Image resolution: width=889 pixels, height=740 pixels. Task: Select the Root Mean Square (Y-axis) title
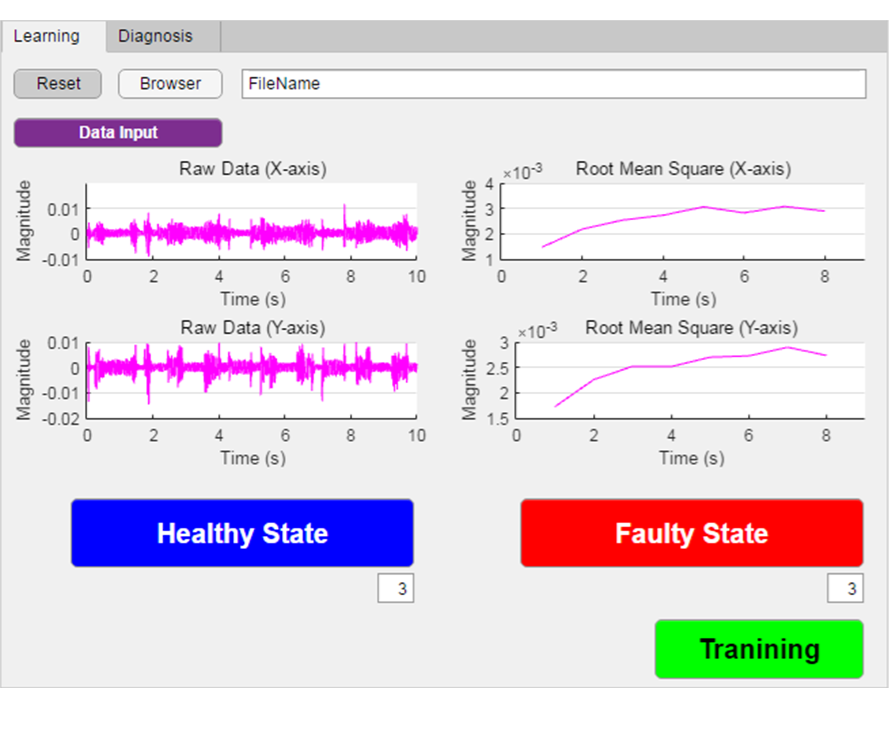click(691, 327)
